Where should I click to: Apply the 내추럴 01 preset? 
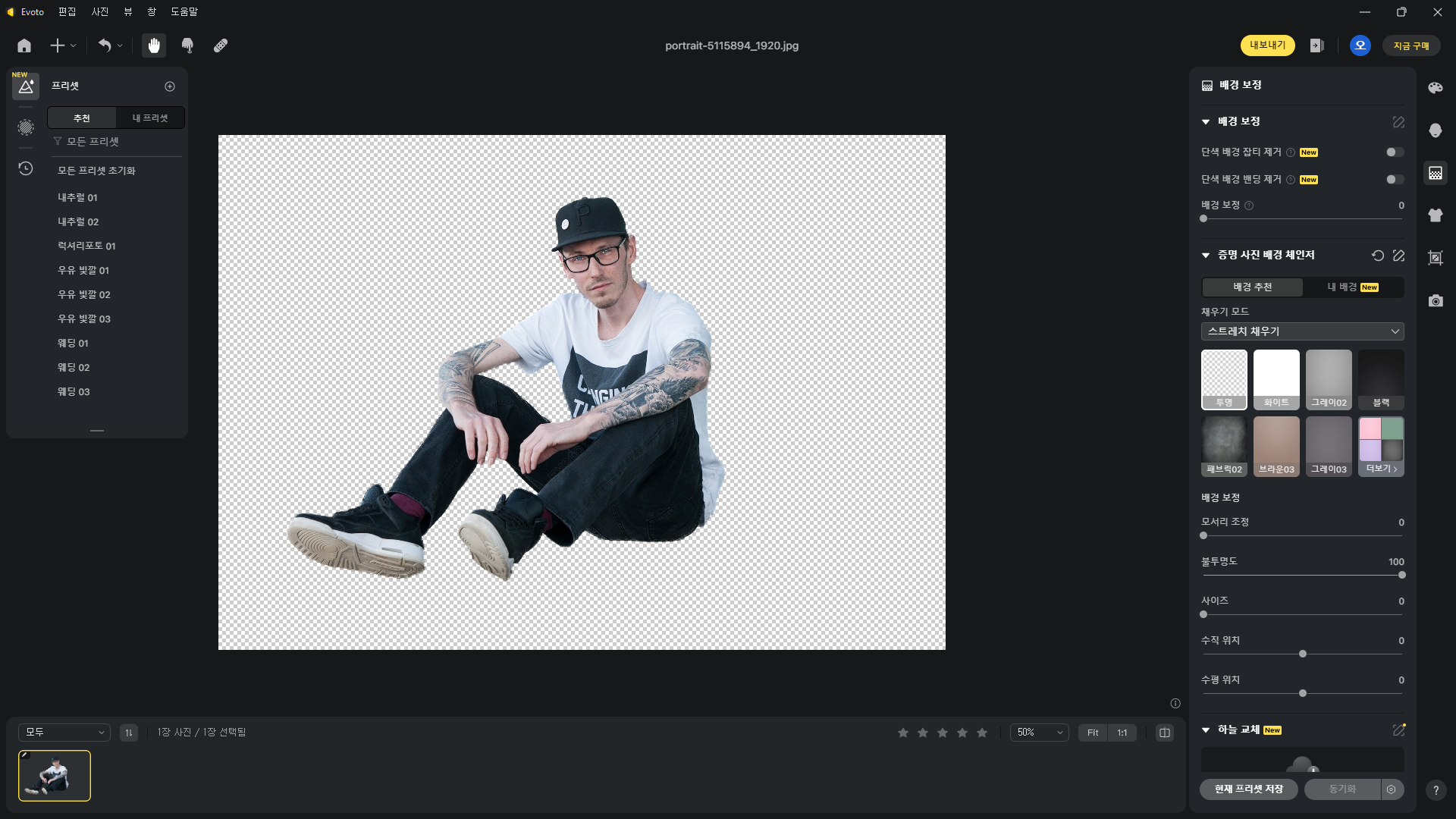(x=77, y=197)
